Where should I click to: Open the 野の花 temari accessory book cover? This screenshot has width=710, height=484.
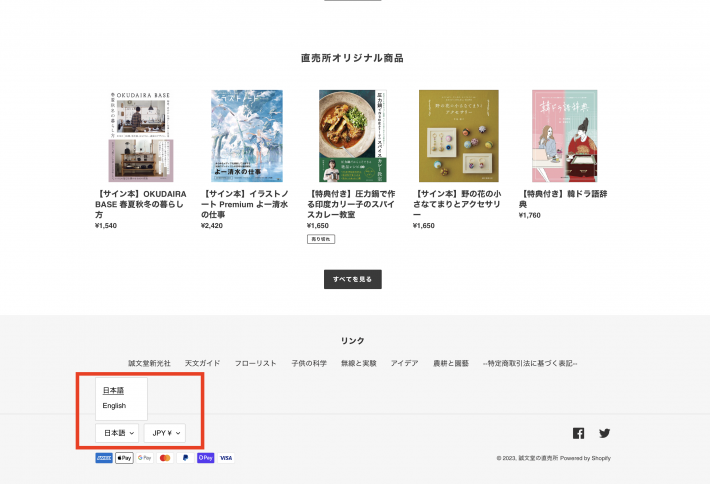[459, 136]
